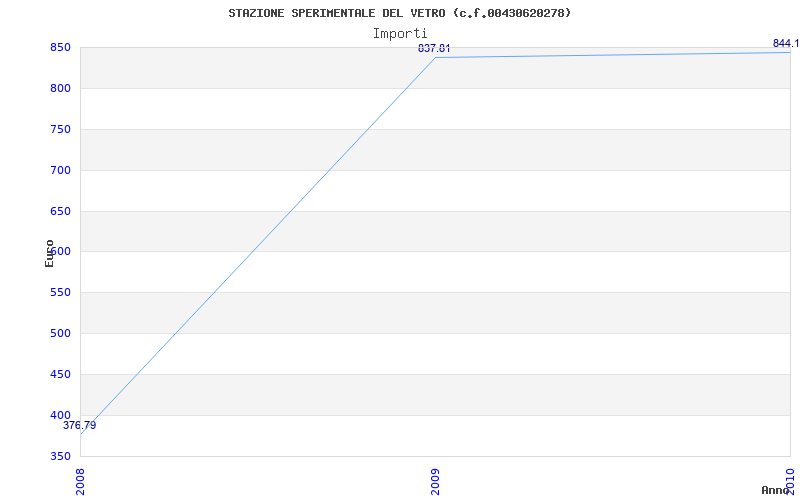Click the 837.81 data label

(x=434, y=48)
